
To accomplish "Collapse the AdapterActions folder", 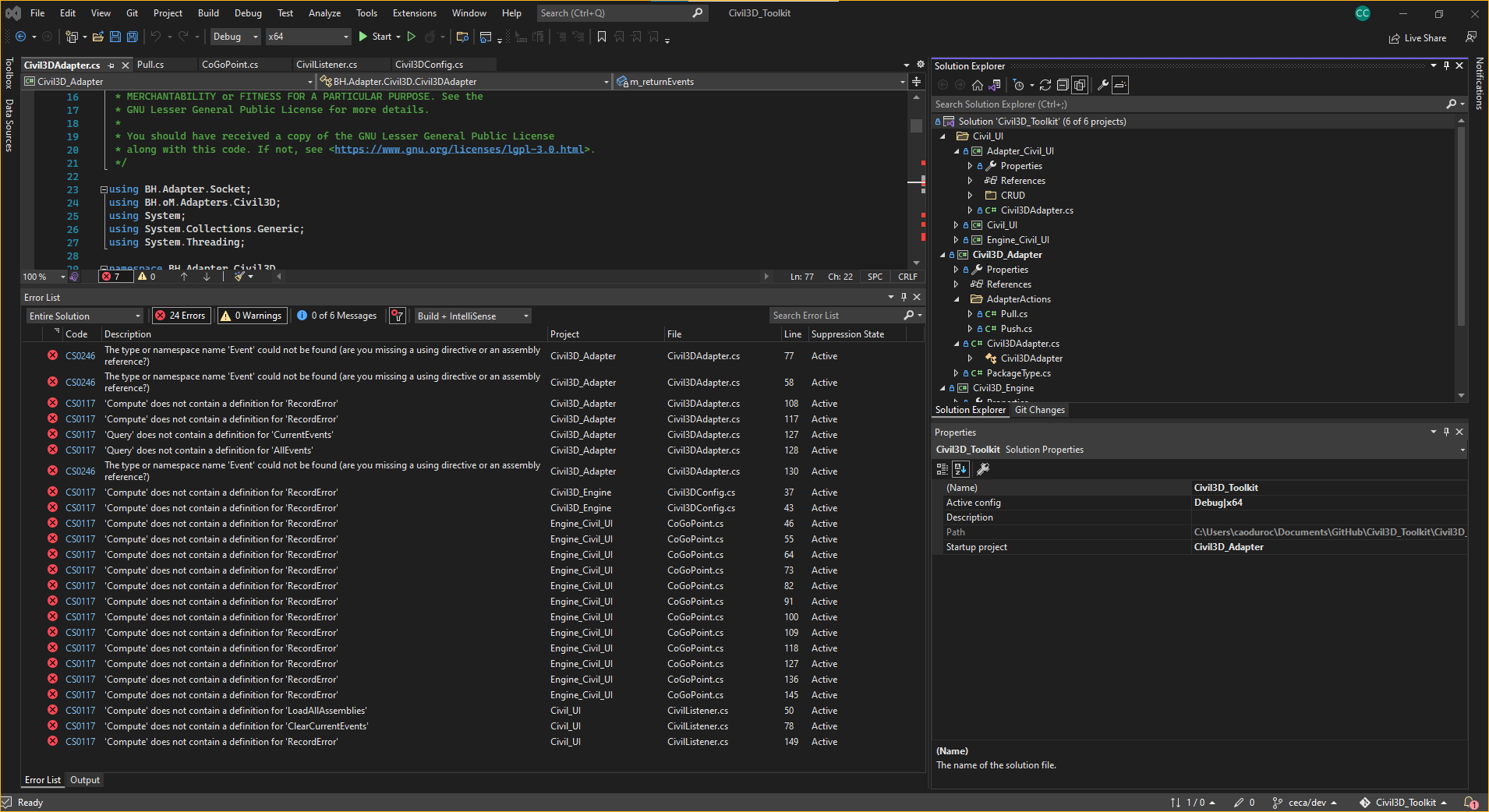I will click(x=957, y=299).
